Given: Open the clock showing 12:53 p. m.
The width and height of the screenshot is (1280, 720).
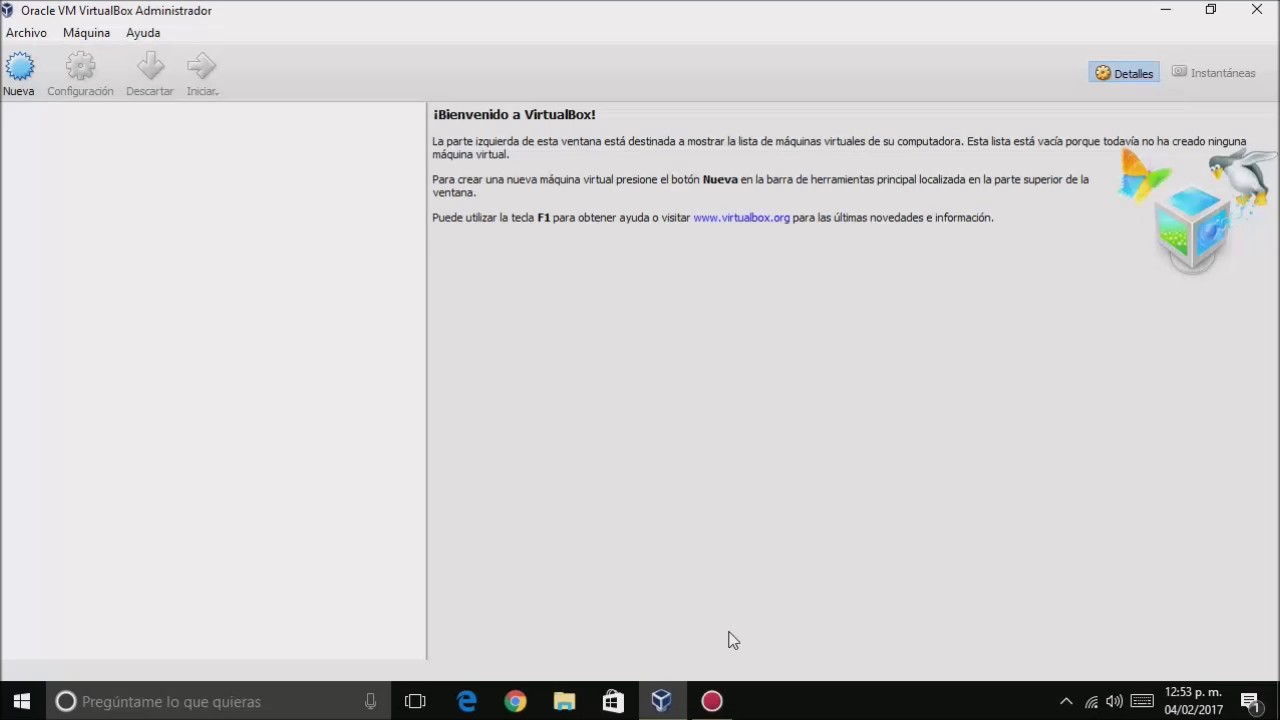Looking at the screenshot, I should click(x=1193, y=701).
